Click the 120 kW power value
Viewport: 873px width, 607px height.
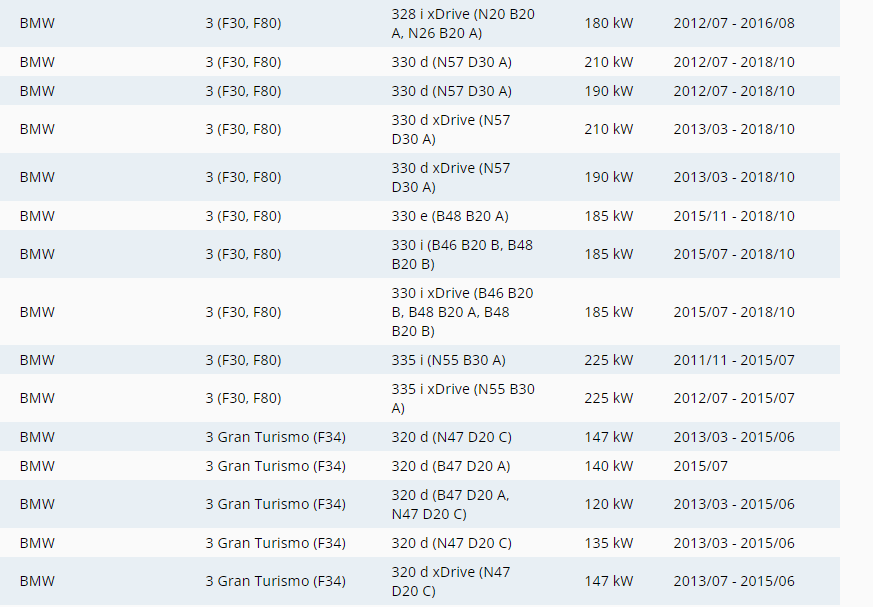click(x=609, y=505)
